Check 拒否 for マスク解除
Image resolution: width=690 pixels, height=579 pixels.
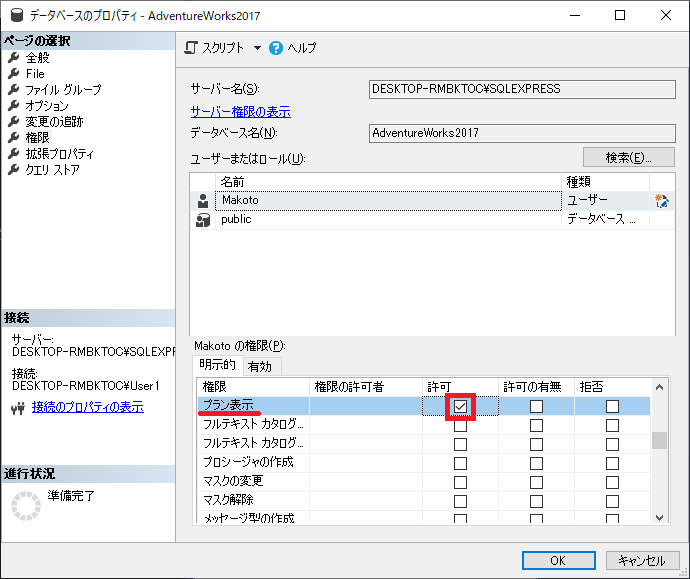[612, 501]
